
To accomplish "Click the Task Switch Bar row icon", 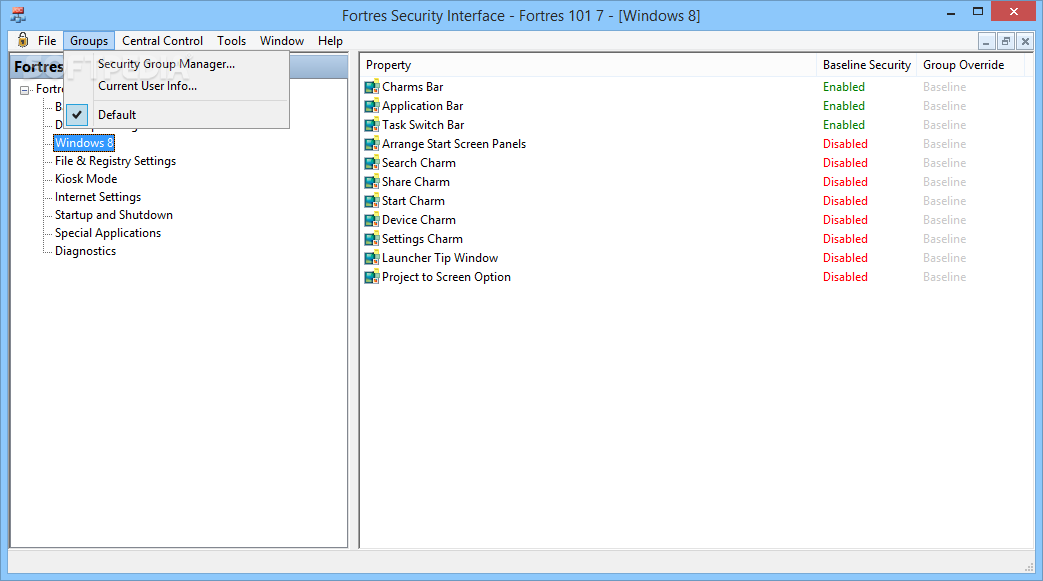I will (x=372, y=125).
